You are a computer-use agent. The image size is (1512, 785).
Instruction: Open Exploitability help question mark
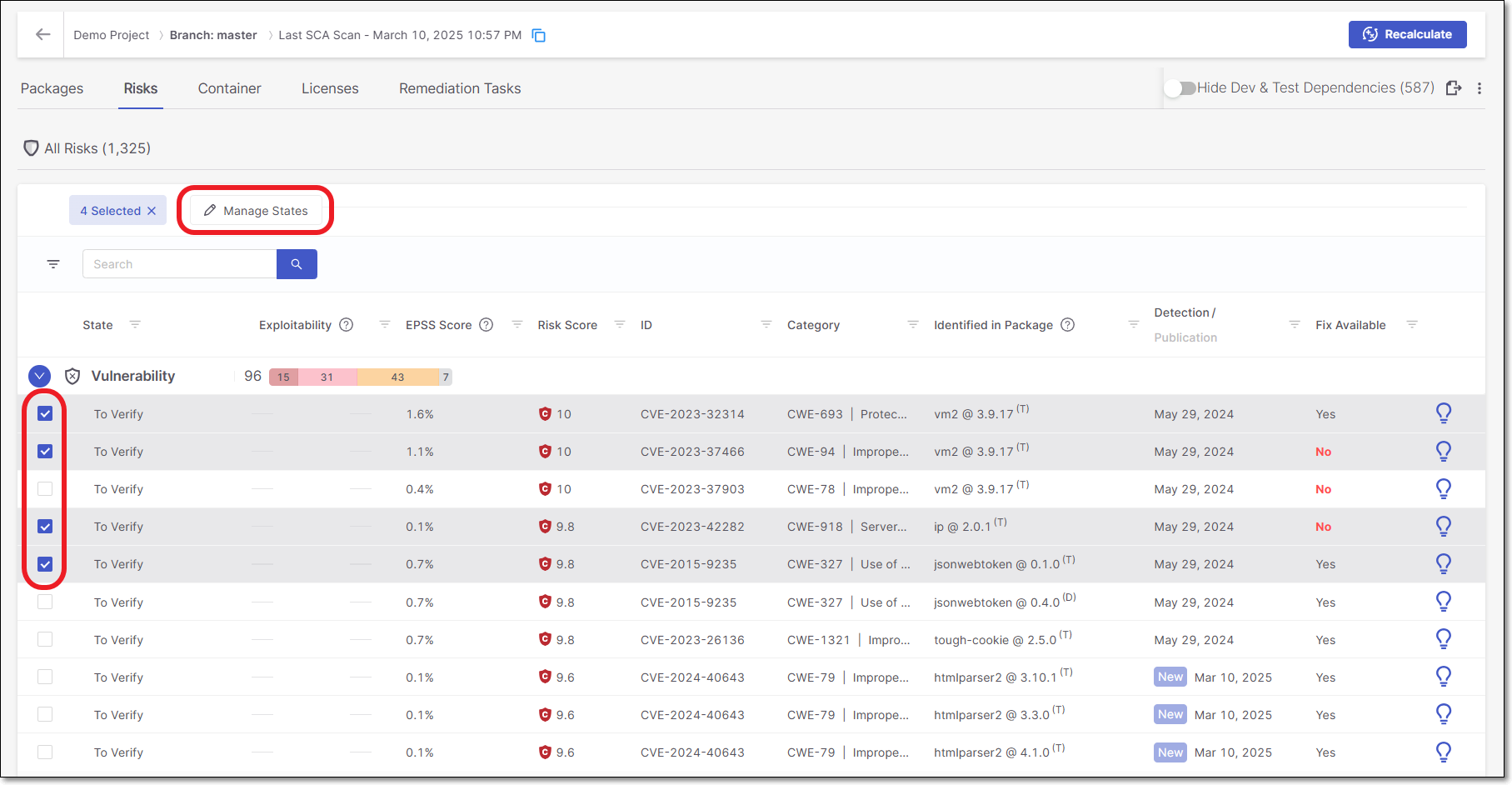click(x=347, y=325)
